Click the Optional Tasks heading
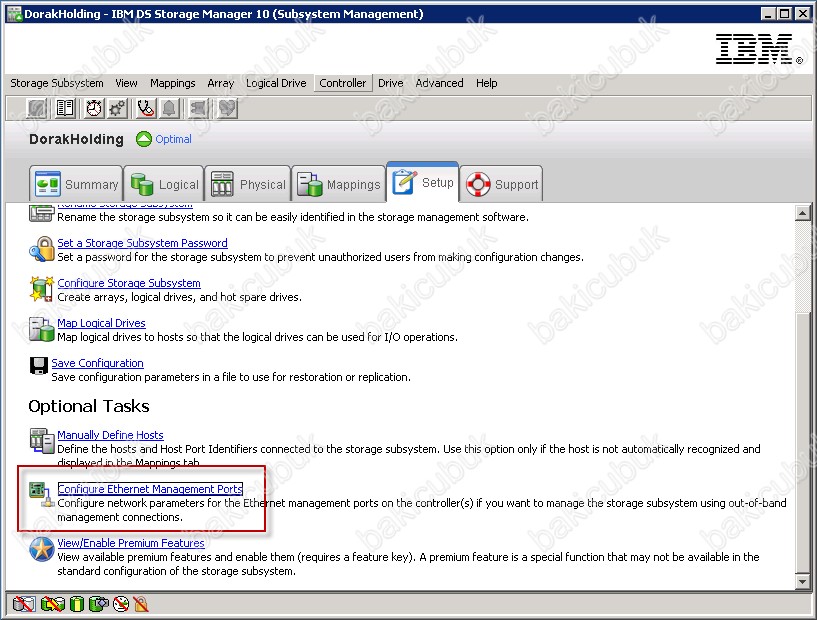 pyautogui.click(x=89, y=406)
